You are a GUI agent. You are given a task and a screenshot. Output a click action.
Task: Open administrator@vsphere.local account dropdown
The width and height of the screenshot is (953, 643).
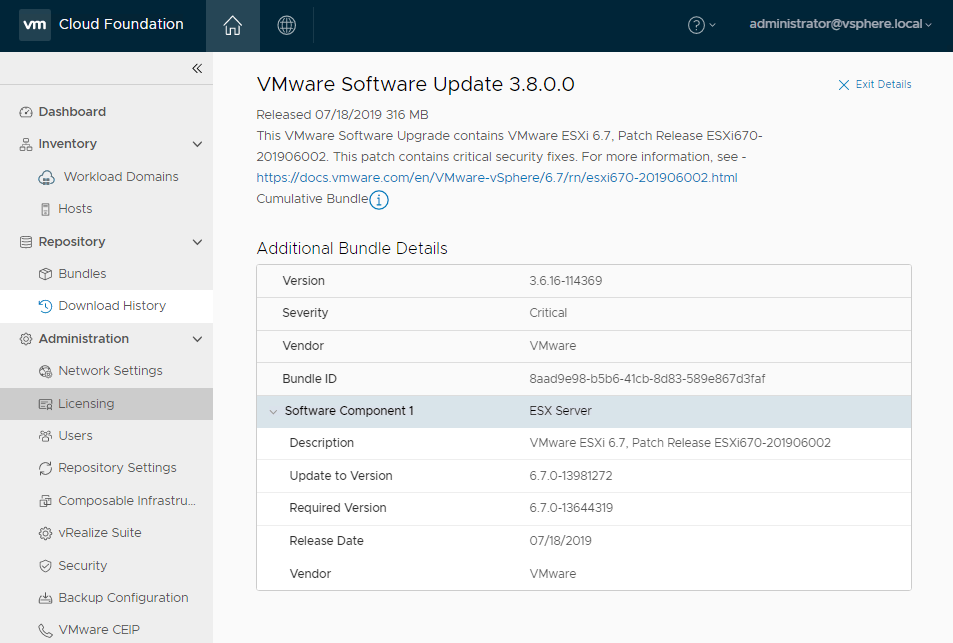click(840, 24)
